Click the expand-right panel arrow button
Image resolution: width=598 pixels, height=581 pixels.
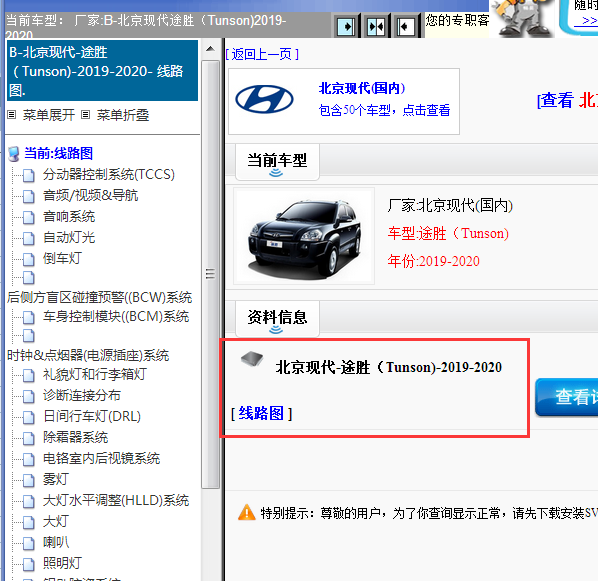[346, 27]
